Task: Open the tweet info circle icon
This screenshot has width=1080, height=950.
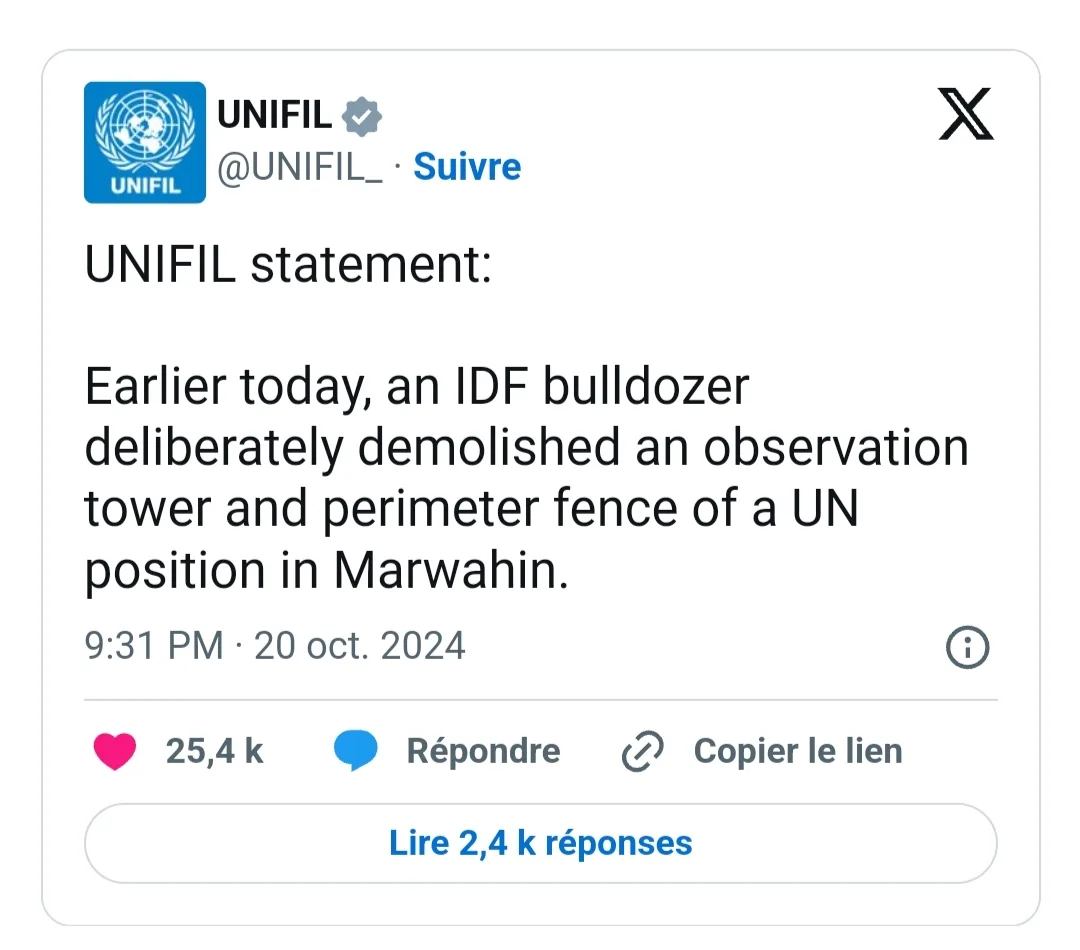Action: click(x=967, y=647)
